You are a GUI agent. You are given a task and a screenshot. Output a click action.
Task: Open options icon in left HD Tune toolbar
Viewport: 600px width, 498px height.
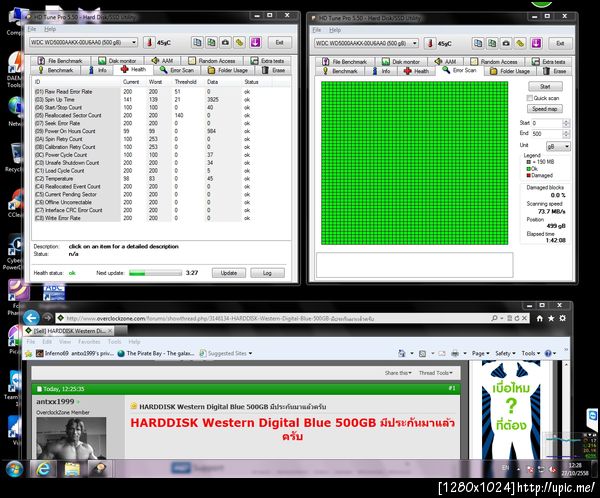pyautogui.click(x=240, y=42)
